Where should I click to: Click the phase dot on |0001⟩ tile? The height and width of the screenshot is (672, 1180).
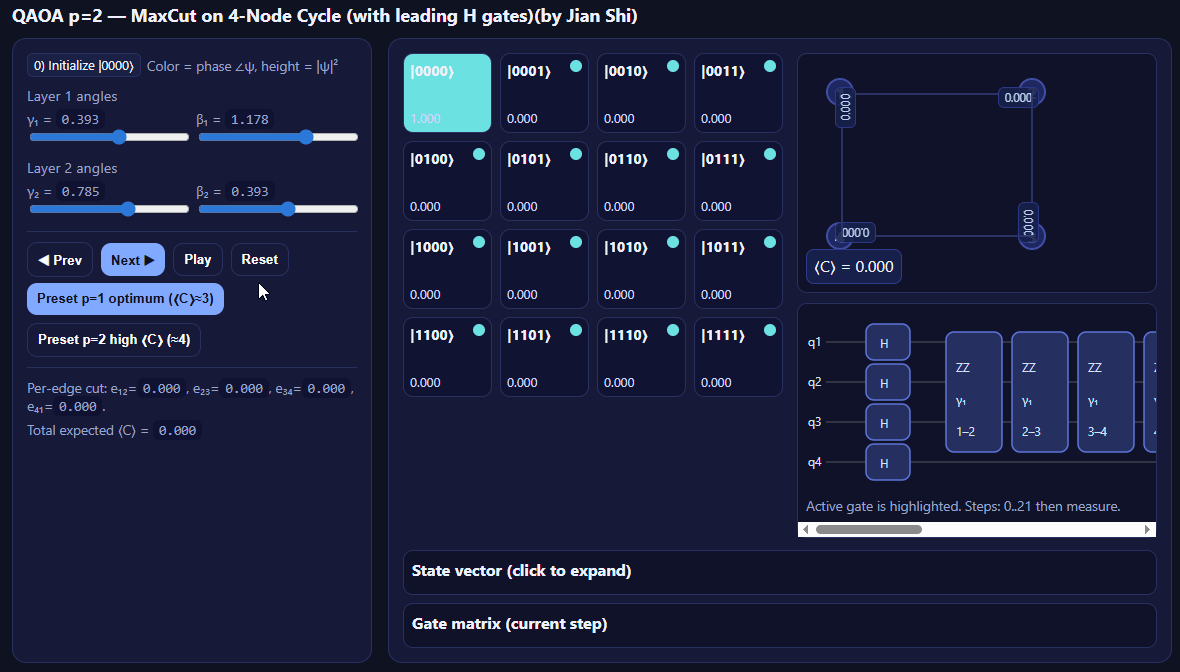tap(576, 66)
